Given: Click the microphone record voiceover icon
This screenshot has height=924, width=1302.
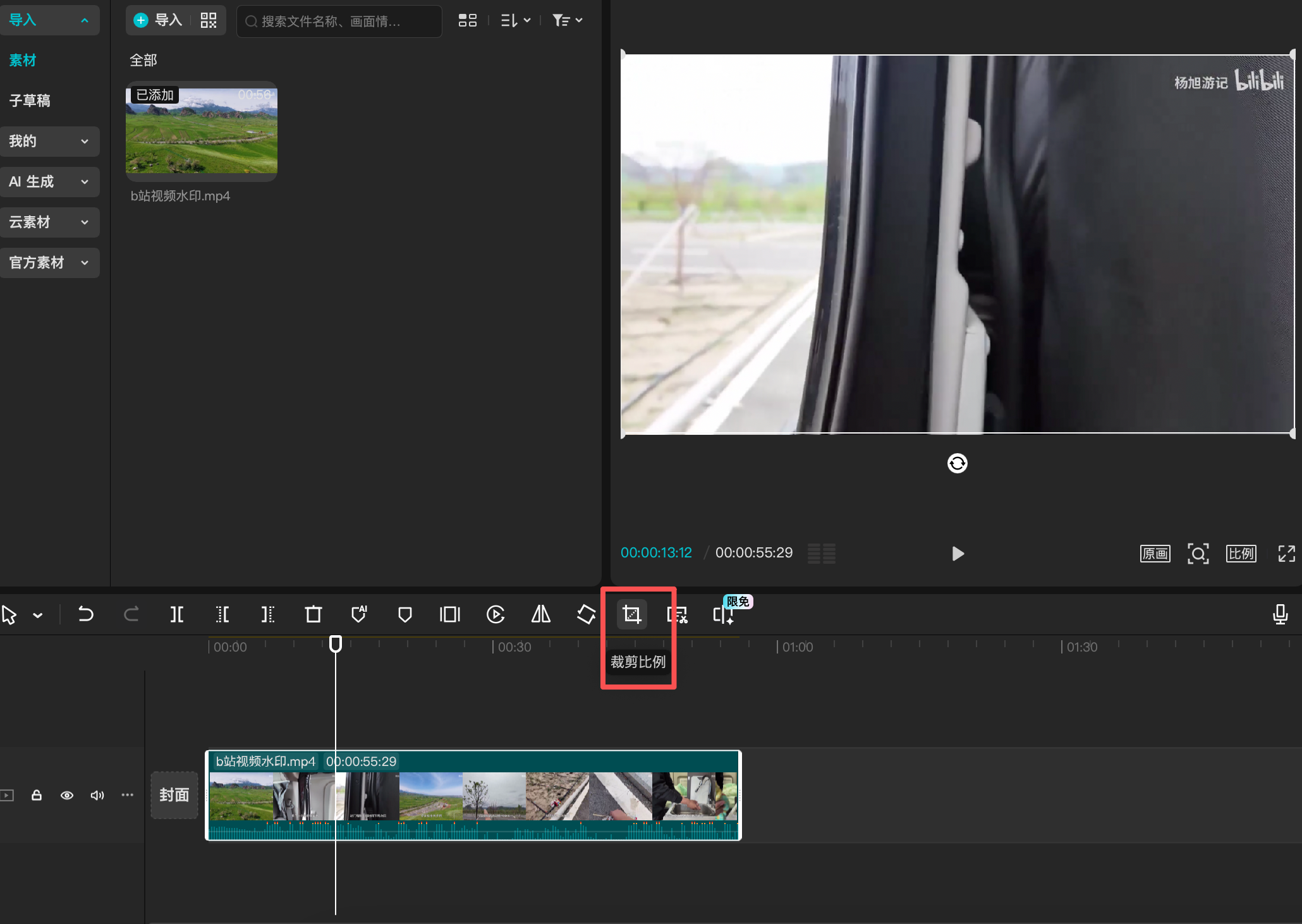Looking at the screenshot, I should (1280, 614).
